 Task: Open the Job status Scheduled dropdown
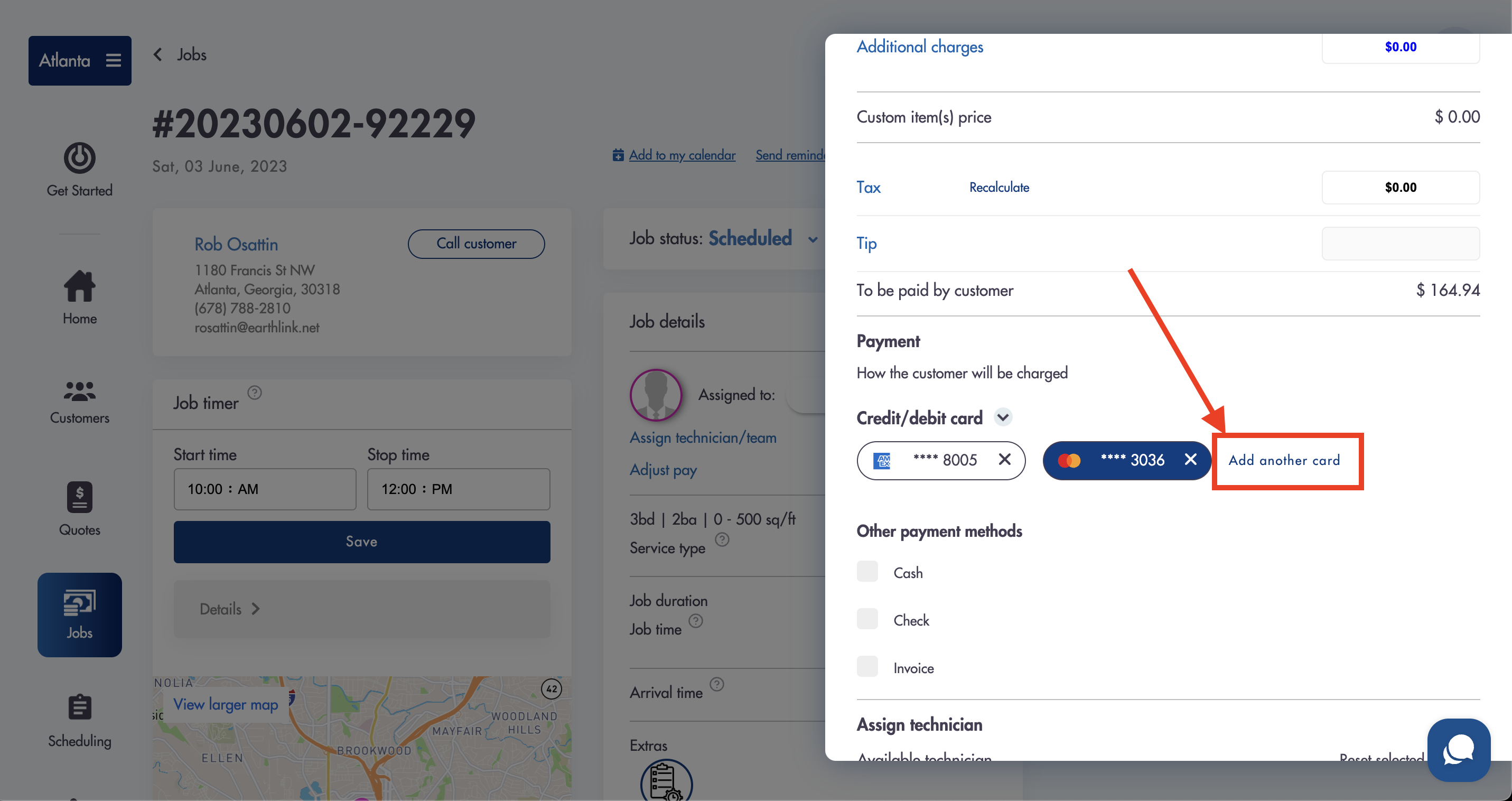point(813,239)
